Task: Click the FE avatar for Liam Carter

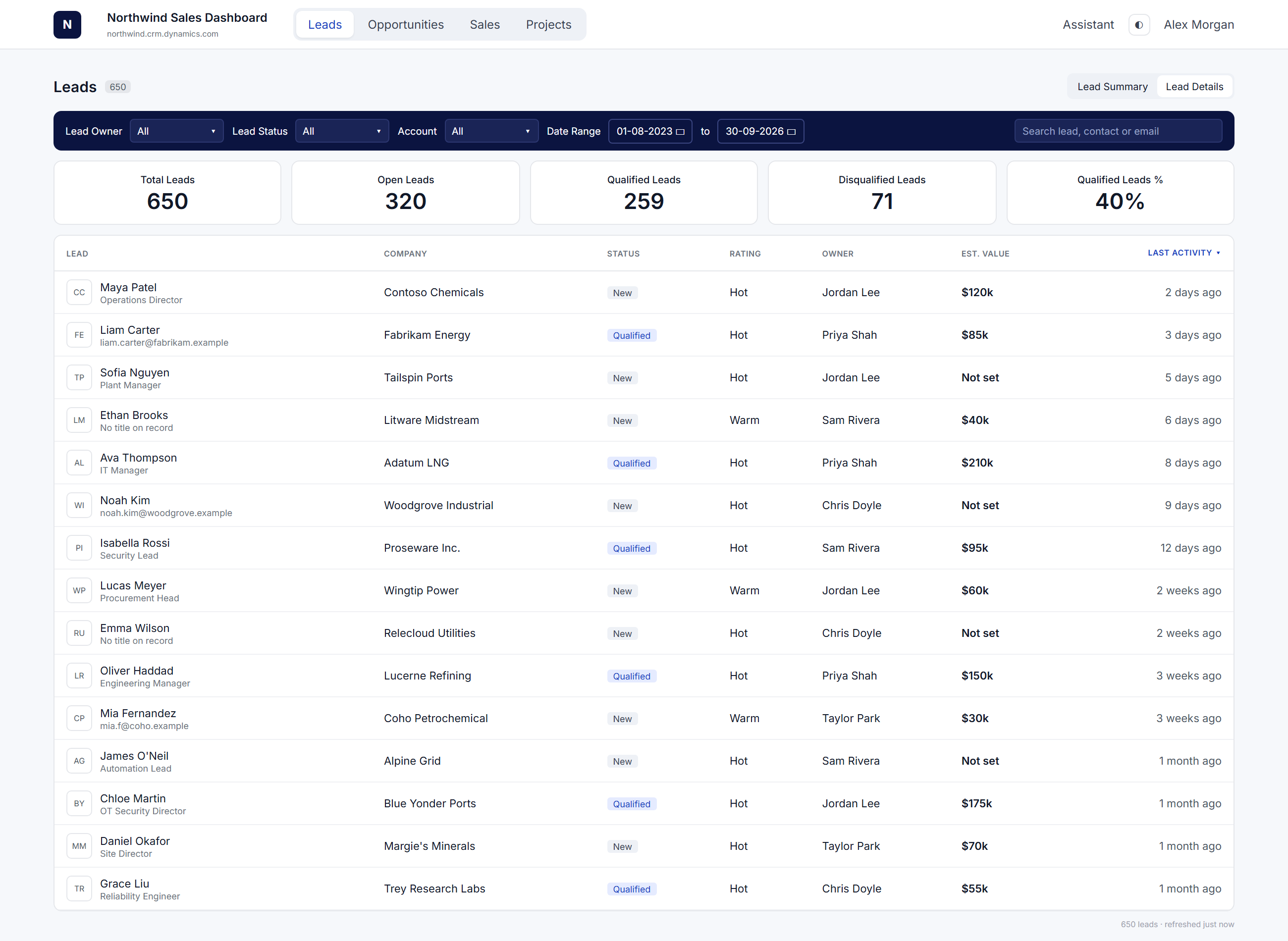Action: pyautogui.click(x=79, y=335)
